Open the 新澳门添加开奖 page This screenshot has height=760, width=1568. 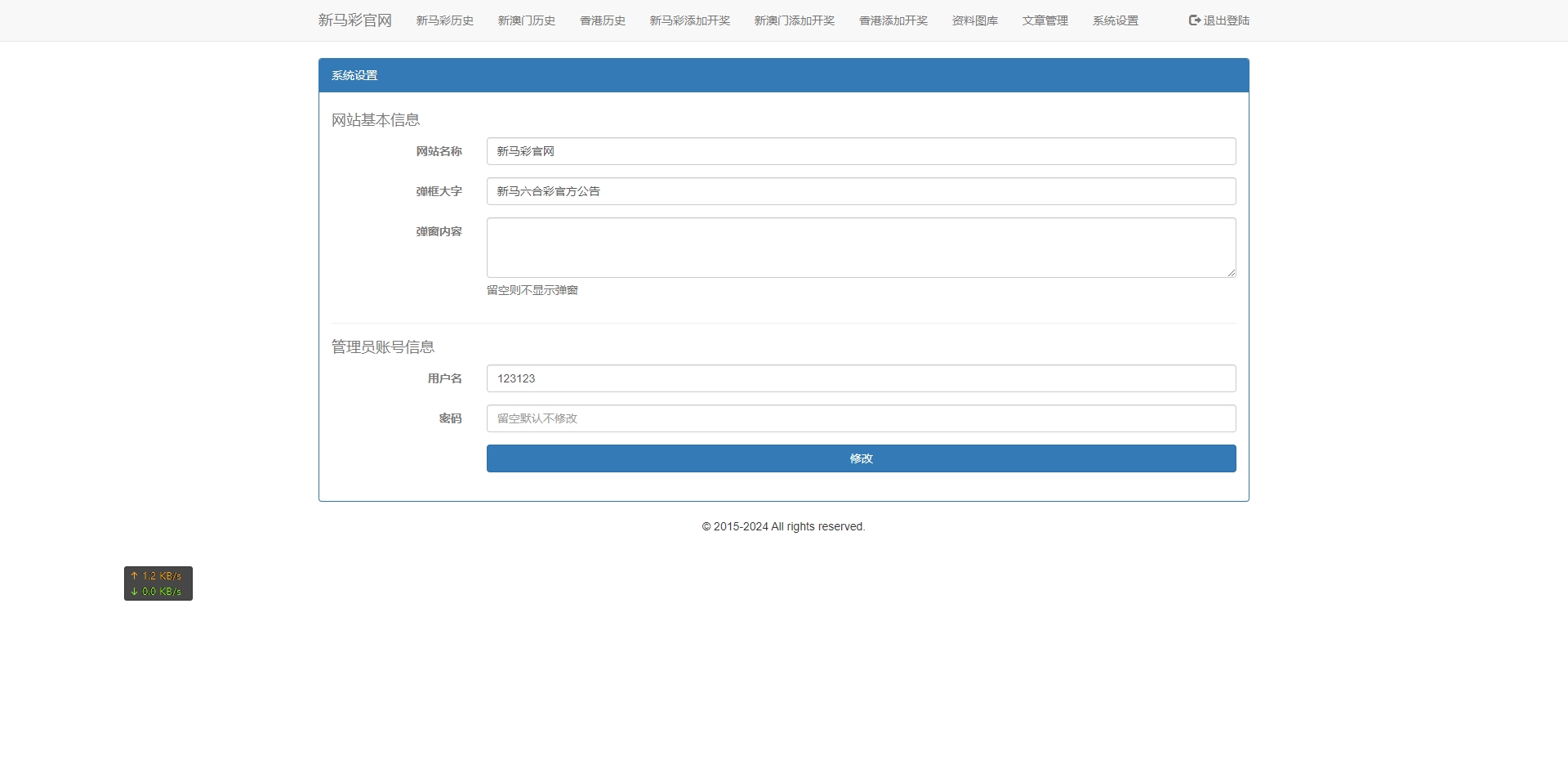click(794, 20)
